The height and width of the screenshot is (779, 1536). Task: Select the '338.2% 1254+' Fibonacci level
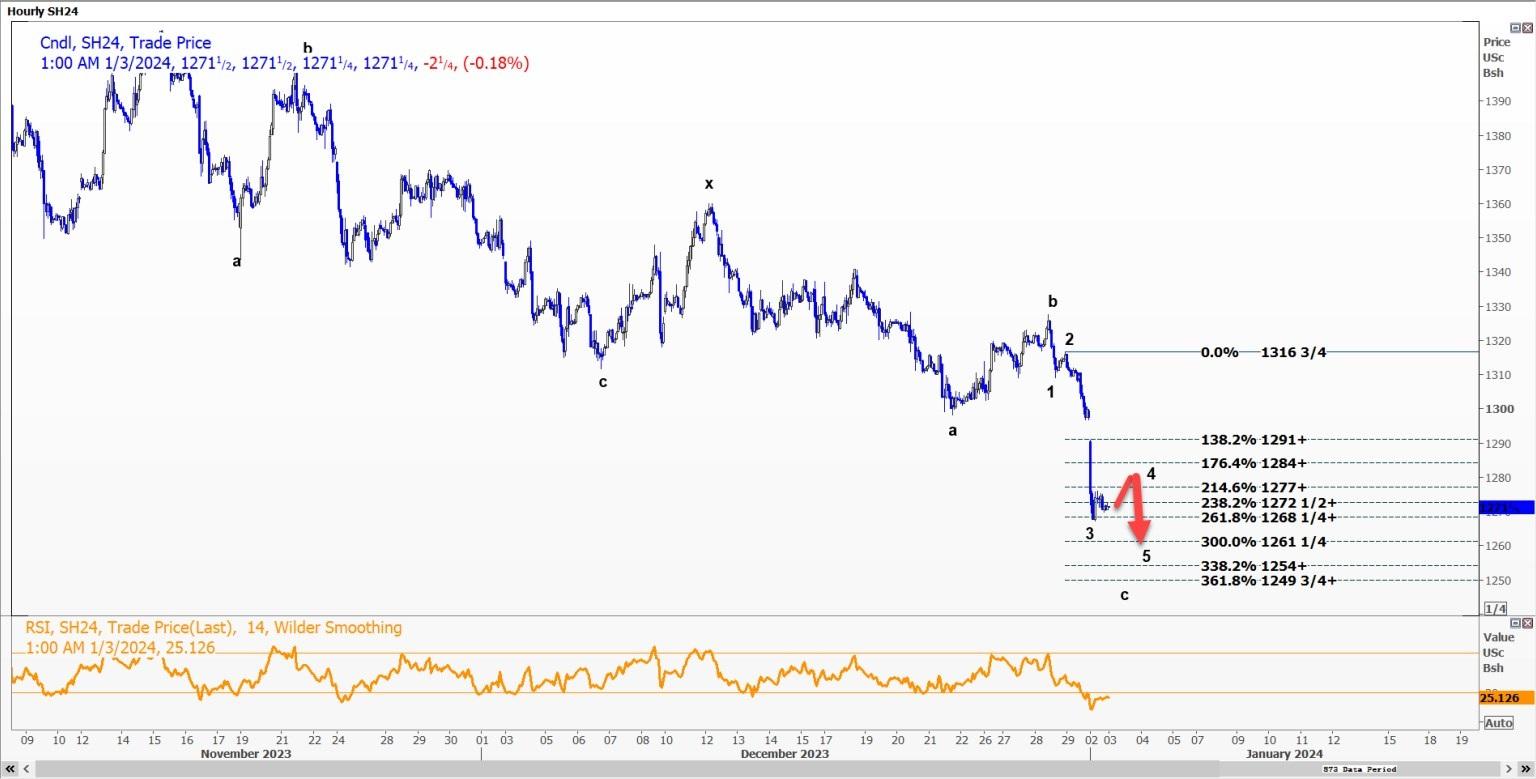[1254, 565]
